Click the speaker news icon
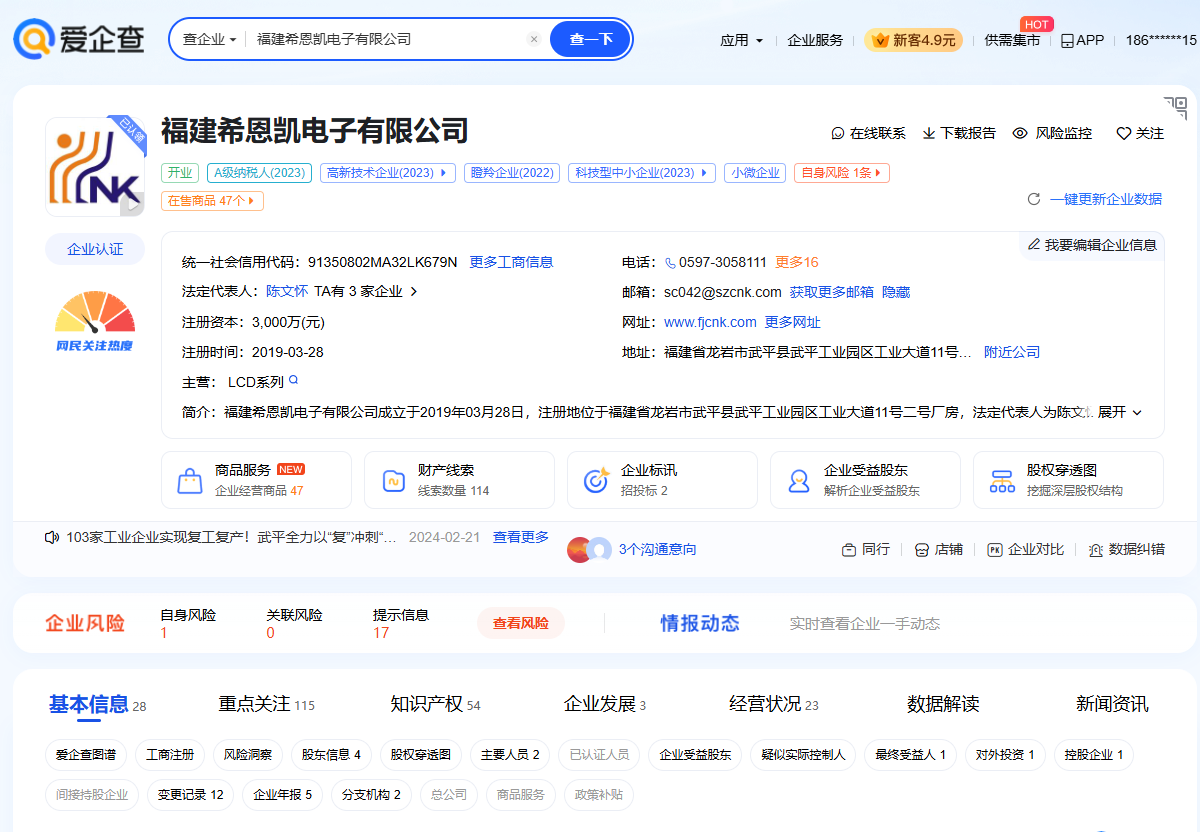The height and width of the screenshot is (832, 1200). (x=53, y=537)
